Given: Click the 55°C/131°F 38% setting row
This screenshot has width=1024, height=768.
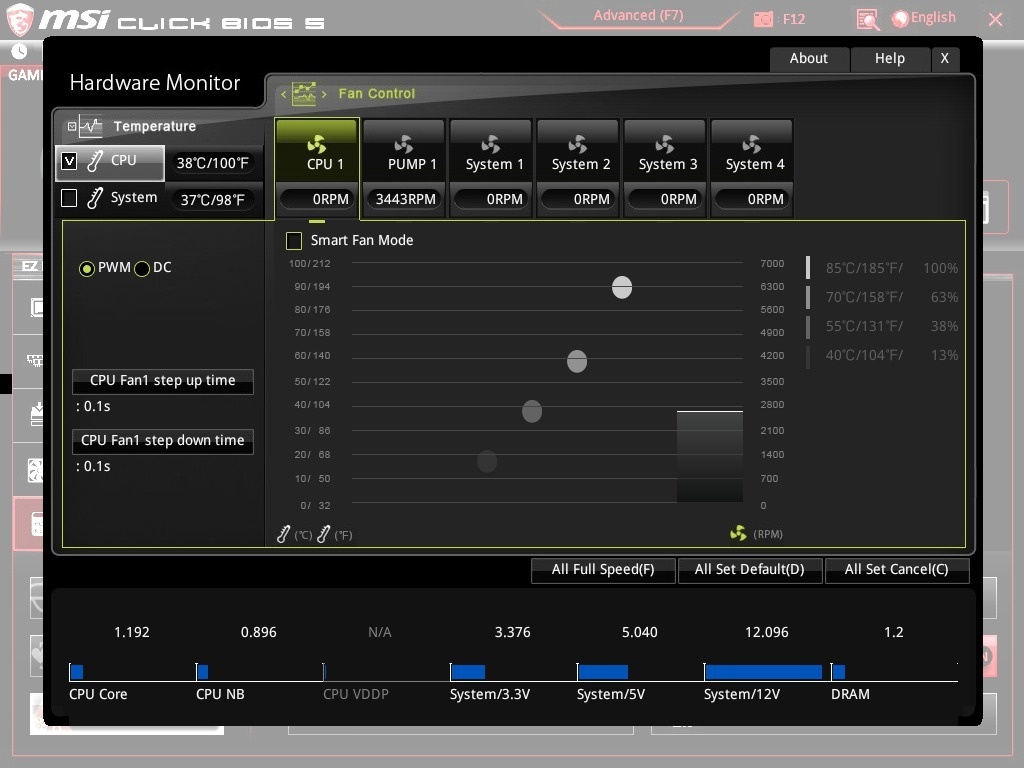Looking at the screenshot, I should [x=882, y=326].
